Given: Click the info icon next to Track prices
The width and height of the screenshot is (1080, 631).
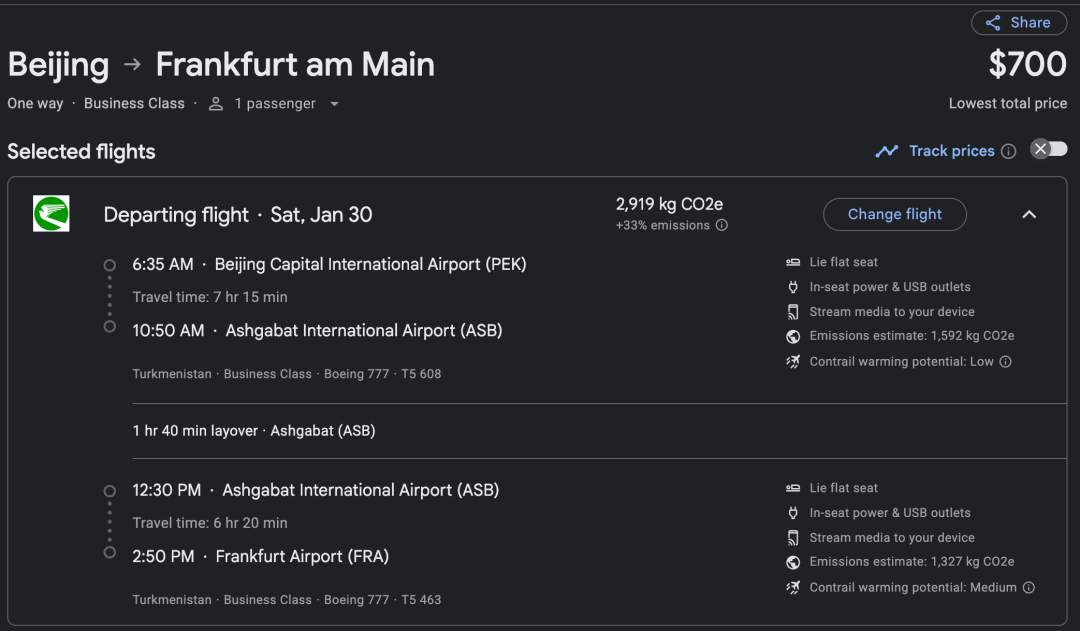Looking at the screenshot, I should (x=1008, y=152).
